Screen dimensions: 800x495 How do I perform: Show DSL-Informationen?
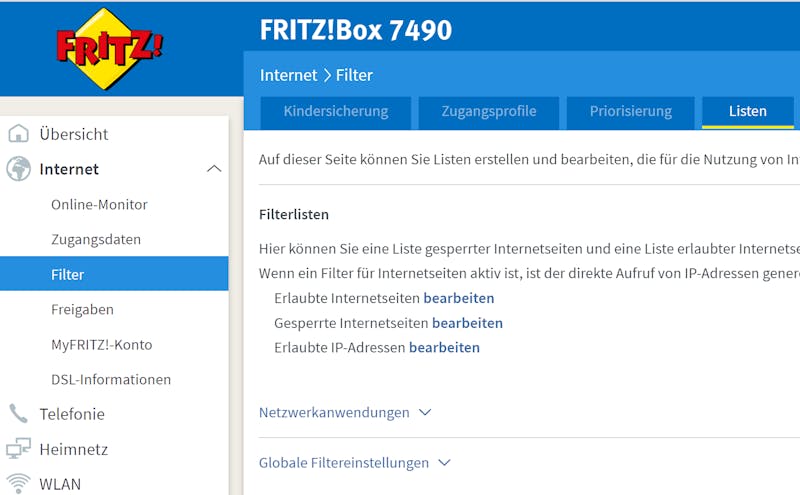[111, 380]
